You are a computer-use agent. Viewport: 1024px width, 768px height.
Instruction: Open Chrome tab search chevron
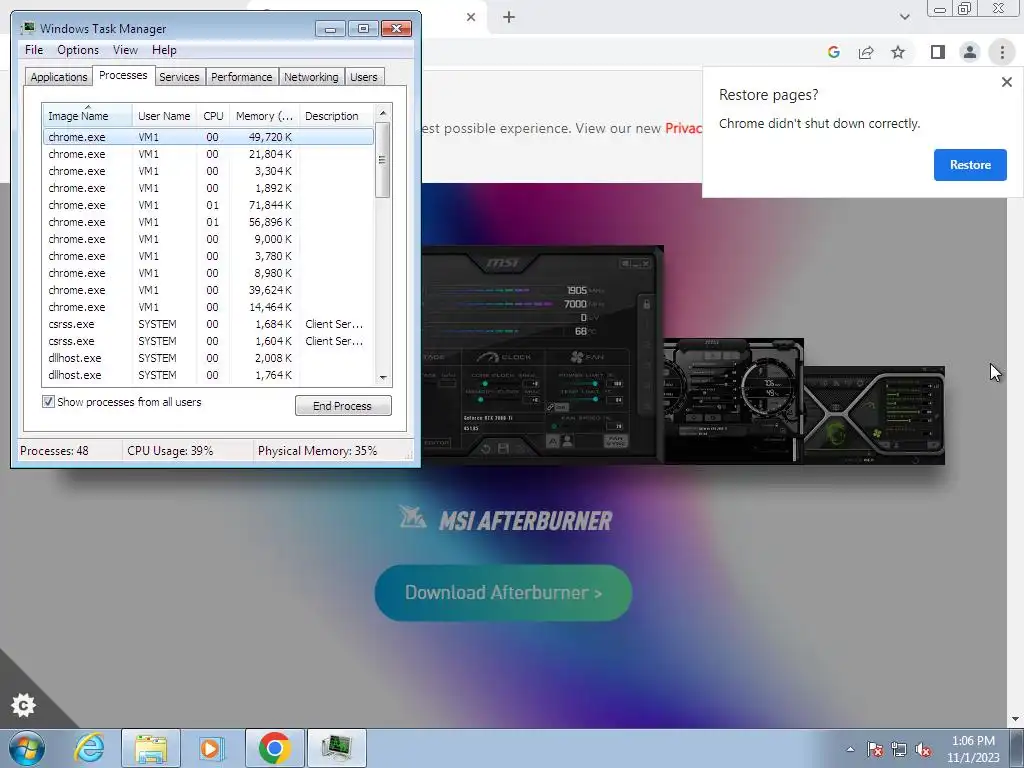coord(904,17)
